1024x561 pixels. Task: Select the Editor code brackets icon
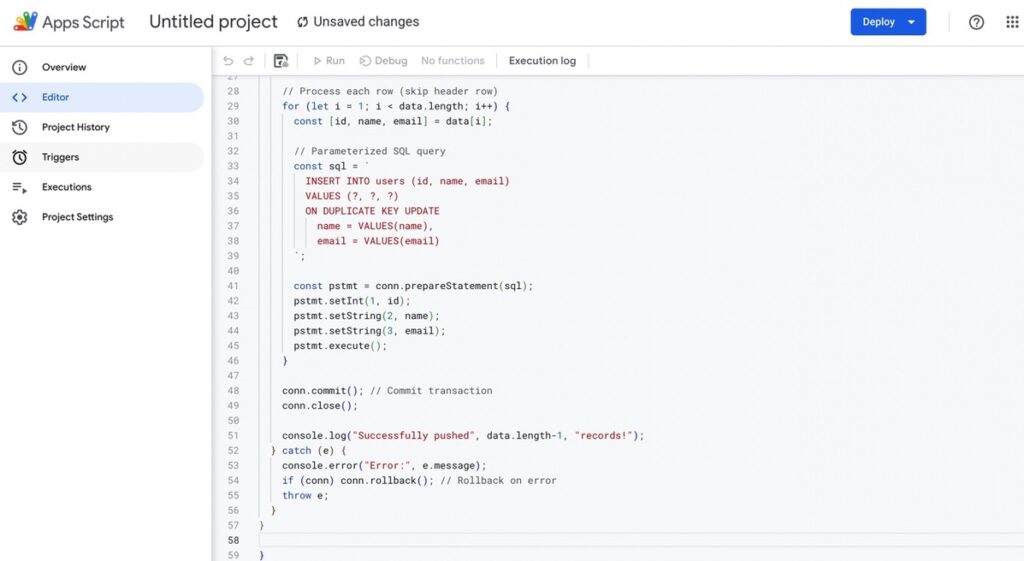point(20,97)
